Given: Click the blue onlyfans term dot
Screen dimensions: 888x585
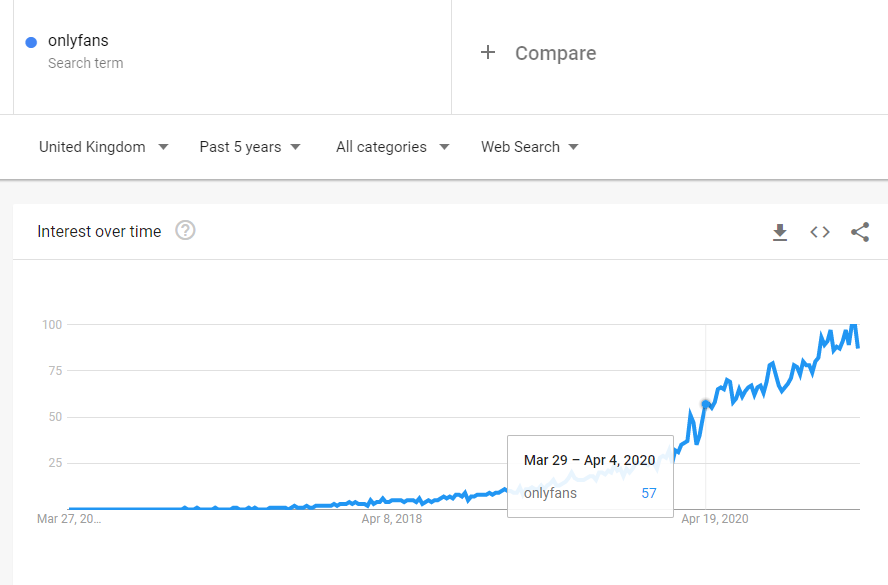Looking at the screenshot, I should click(31, 42).
